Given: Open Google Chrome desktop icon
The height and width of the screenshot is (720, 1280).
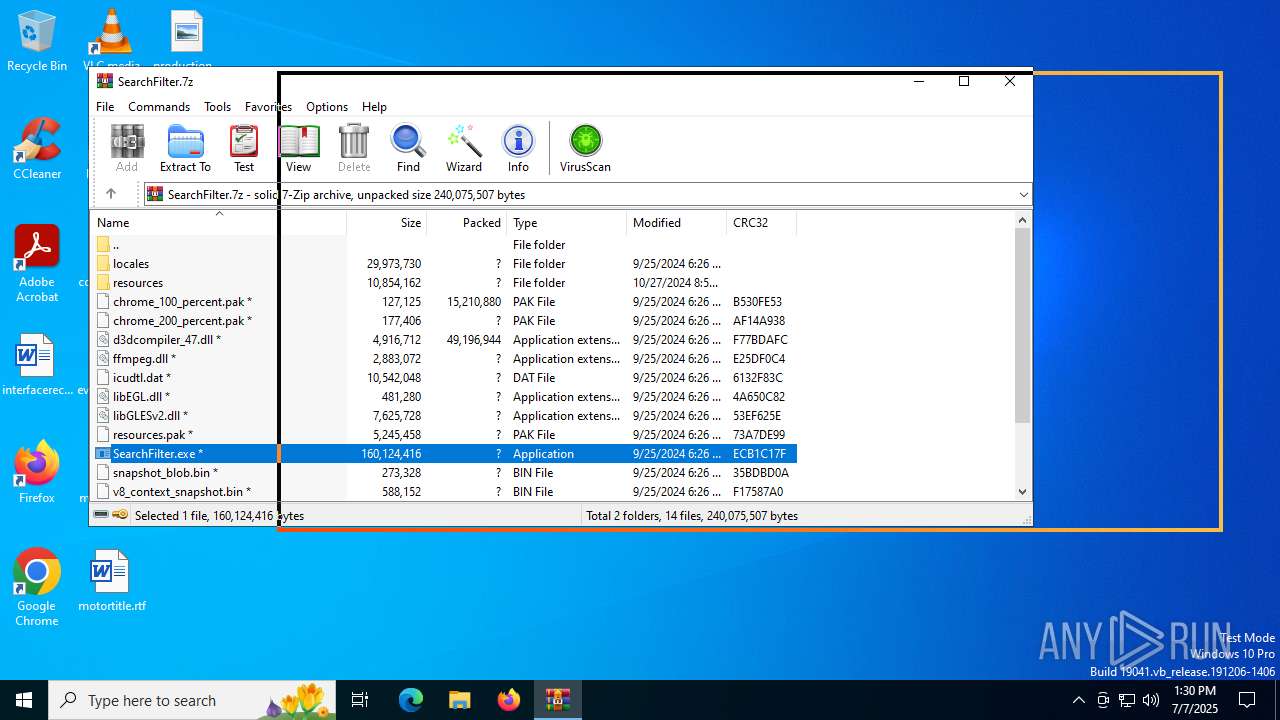Looking at the screenshot, I should click(x=37, y=588).
